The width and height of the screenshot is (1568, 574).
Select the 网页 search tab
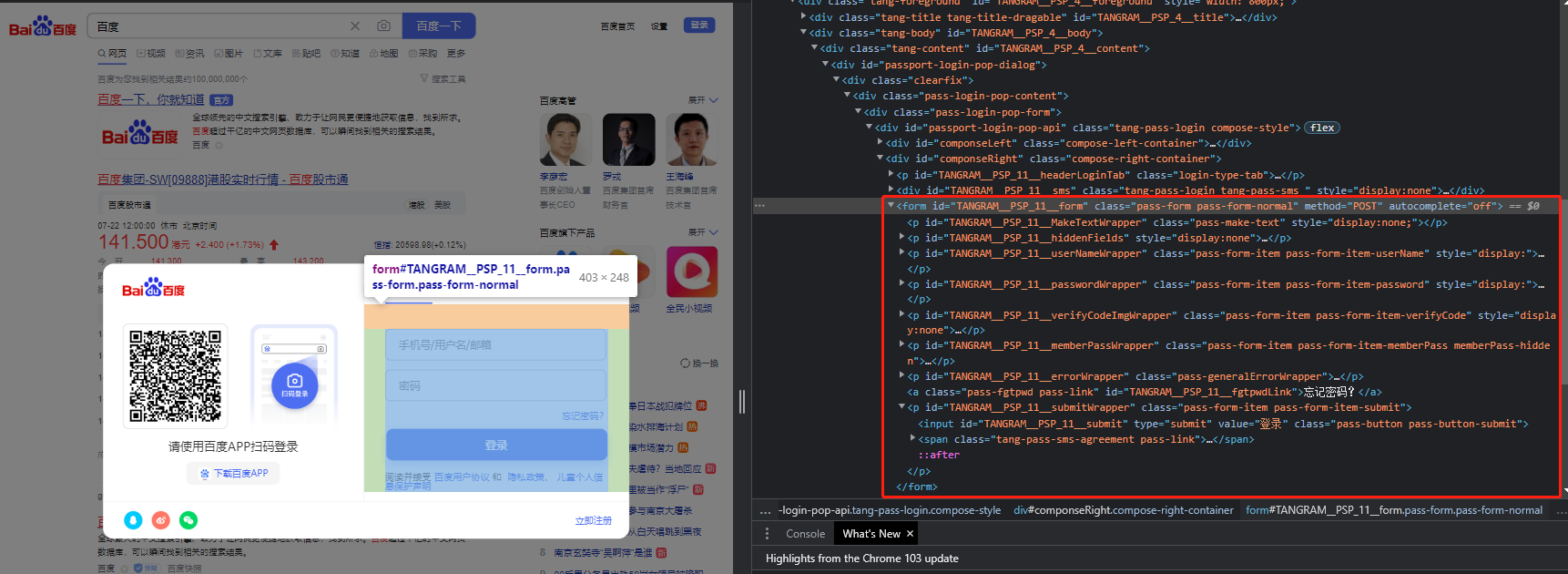click(x=112, y=54)
